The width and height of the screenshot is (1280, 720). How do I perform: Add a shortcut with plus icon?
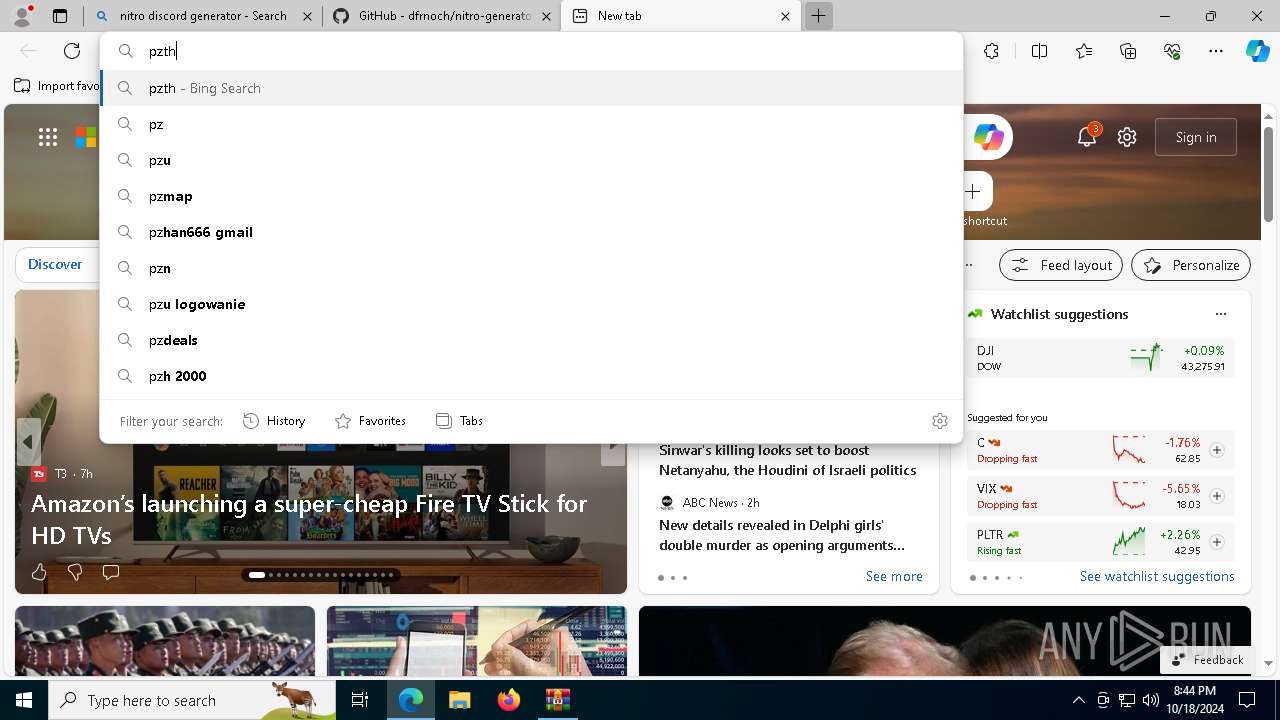coord(973,191)
